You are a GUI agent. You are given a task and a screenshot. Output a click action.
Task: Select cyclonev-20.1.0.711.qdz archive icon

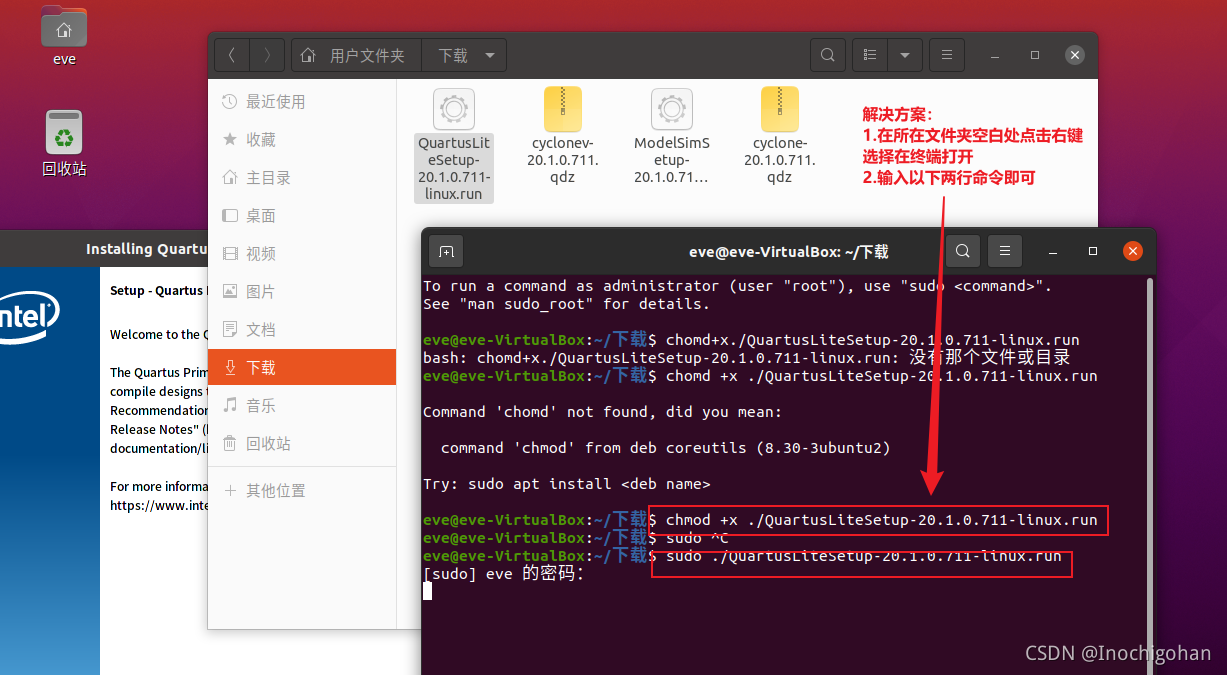[x=565, y=109]
